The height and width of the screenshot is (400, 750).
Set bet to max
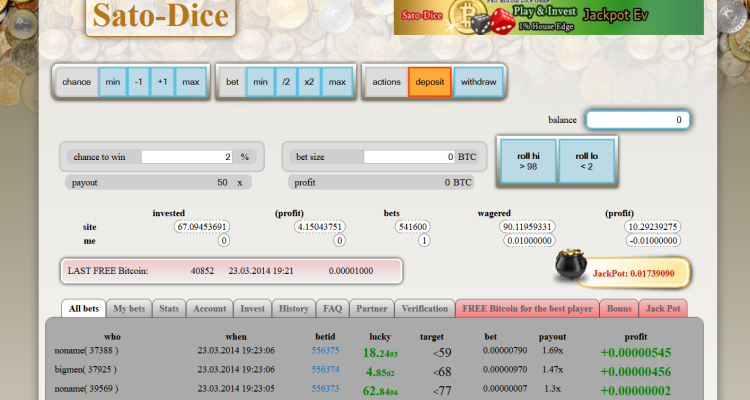click(337, 82)
